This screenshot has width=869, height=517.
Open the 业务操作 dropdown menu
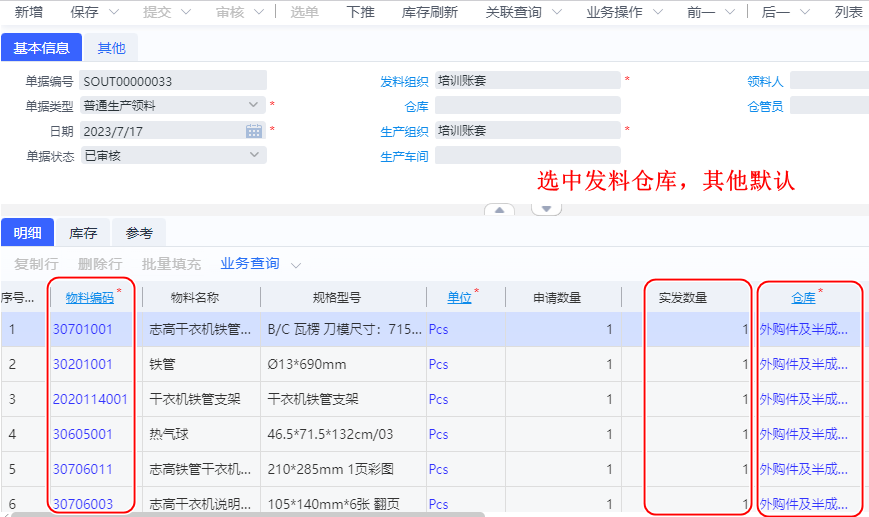point(625,13)
